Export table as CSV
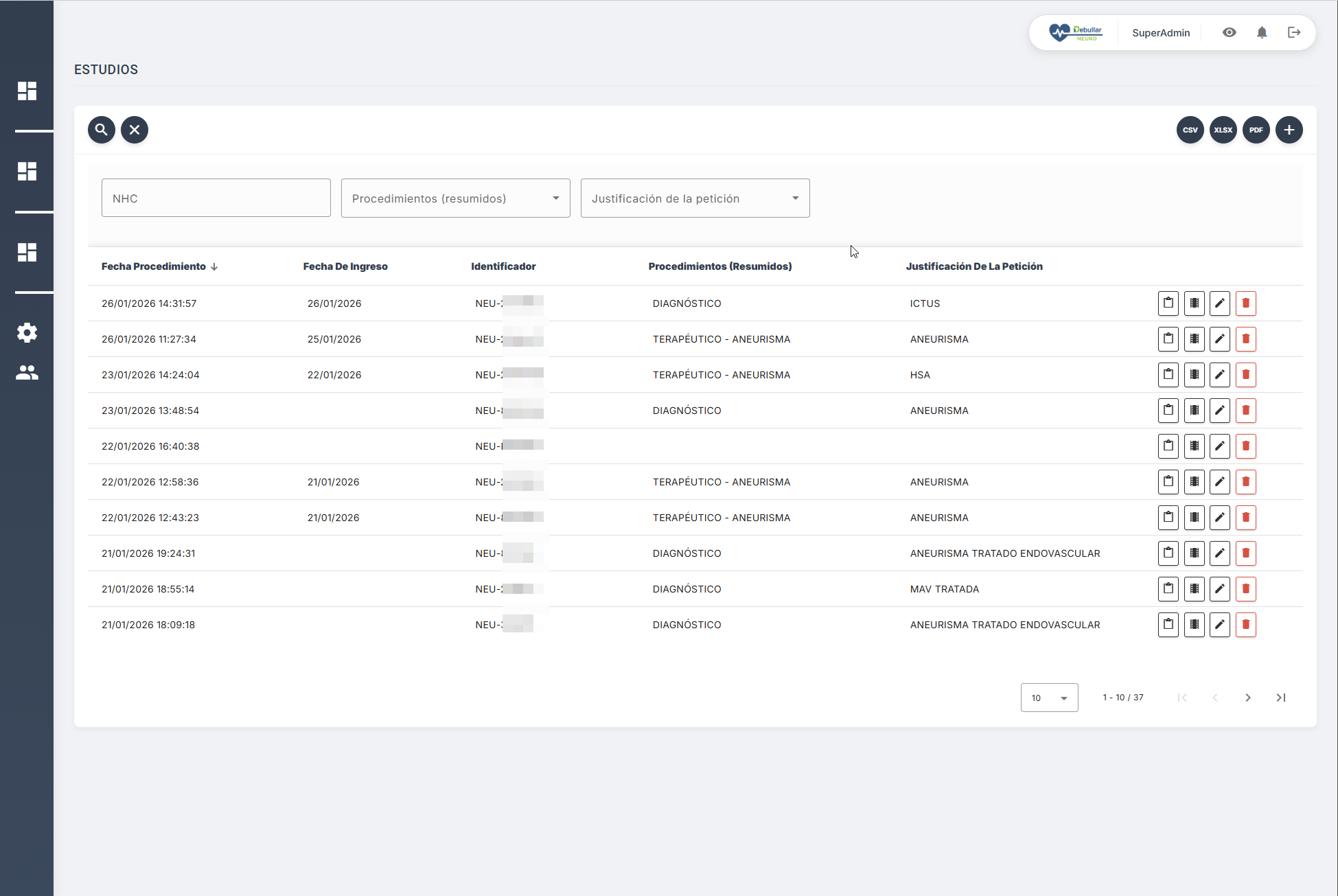The width and height of the screenshot is (1338, 896). (1190, 130)
